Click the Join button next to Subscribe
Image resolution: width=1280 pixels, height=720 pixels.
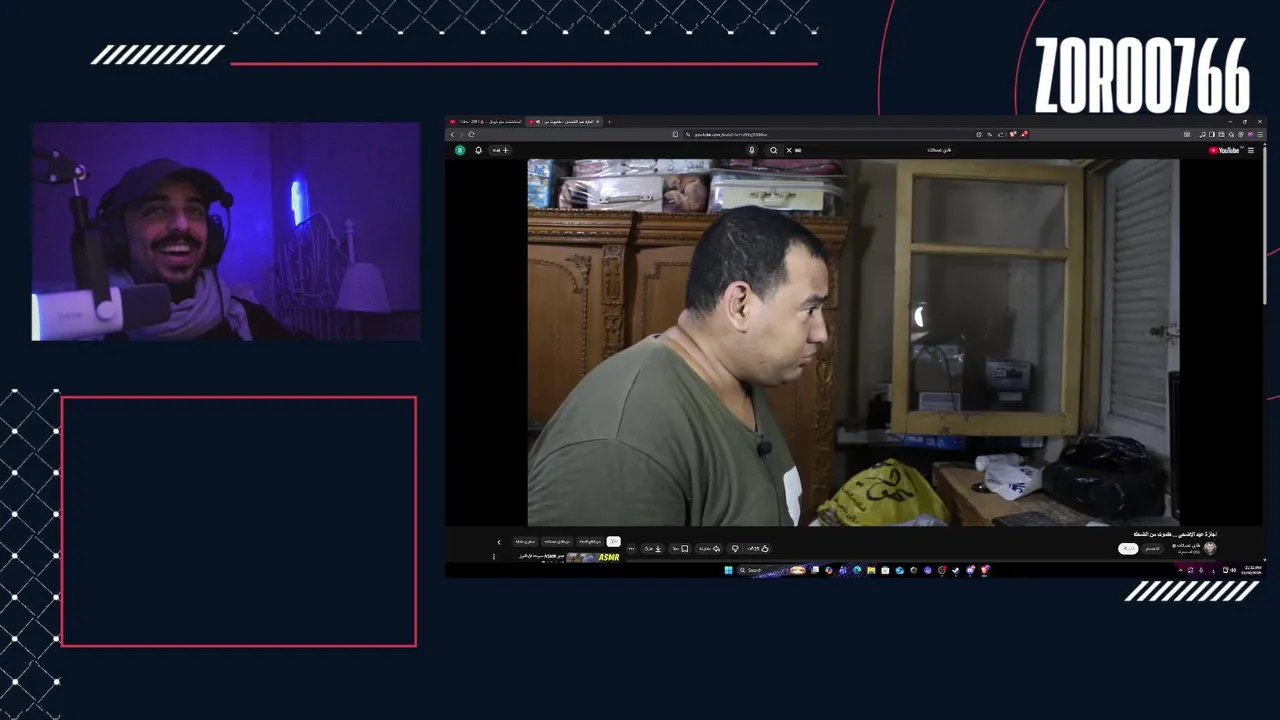[x=1153, y=549]
